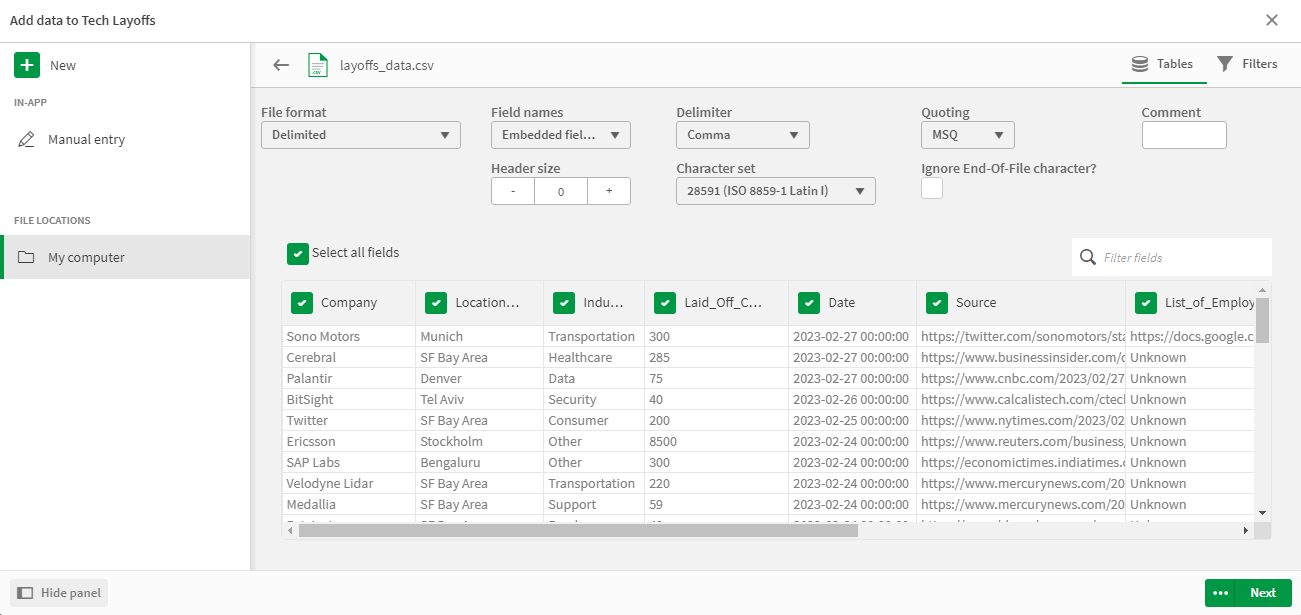
Task: Click the Next button
Action: coord(1262,592)
